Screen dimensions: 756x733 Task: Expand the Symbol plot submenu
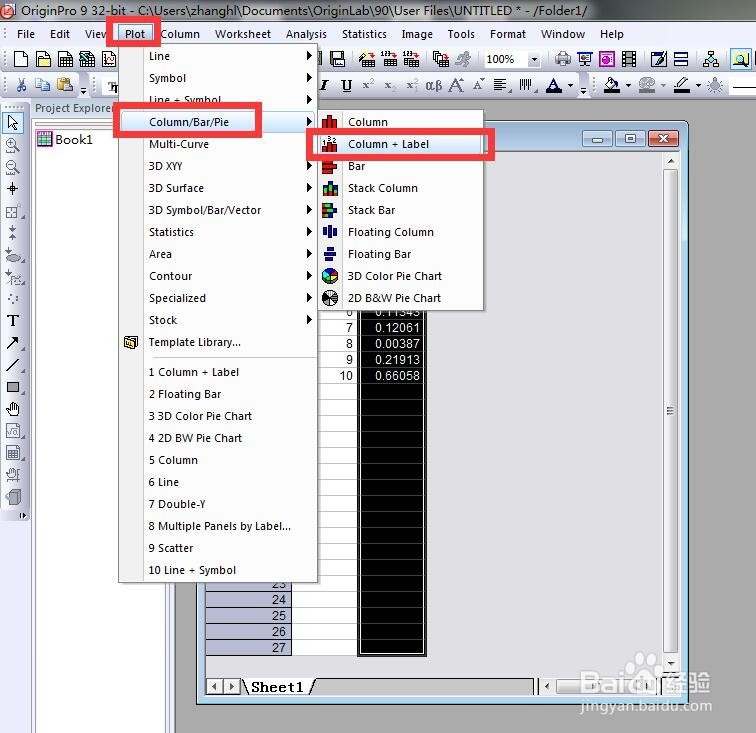(218, 78)
